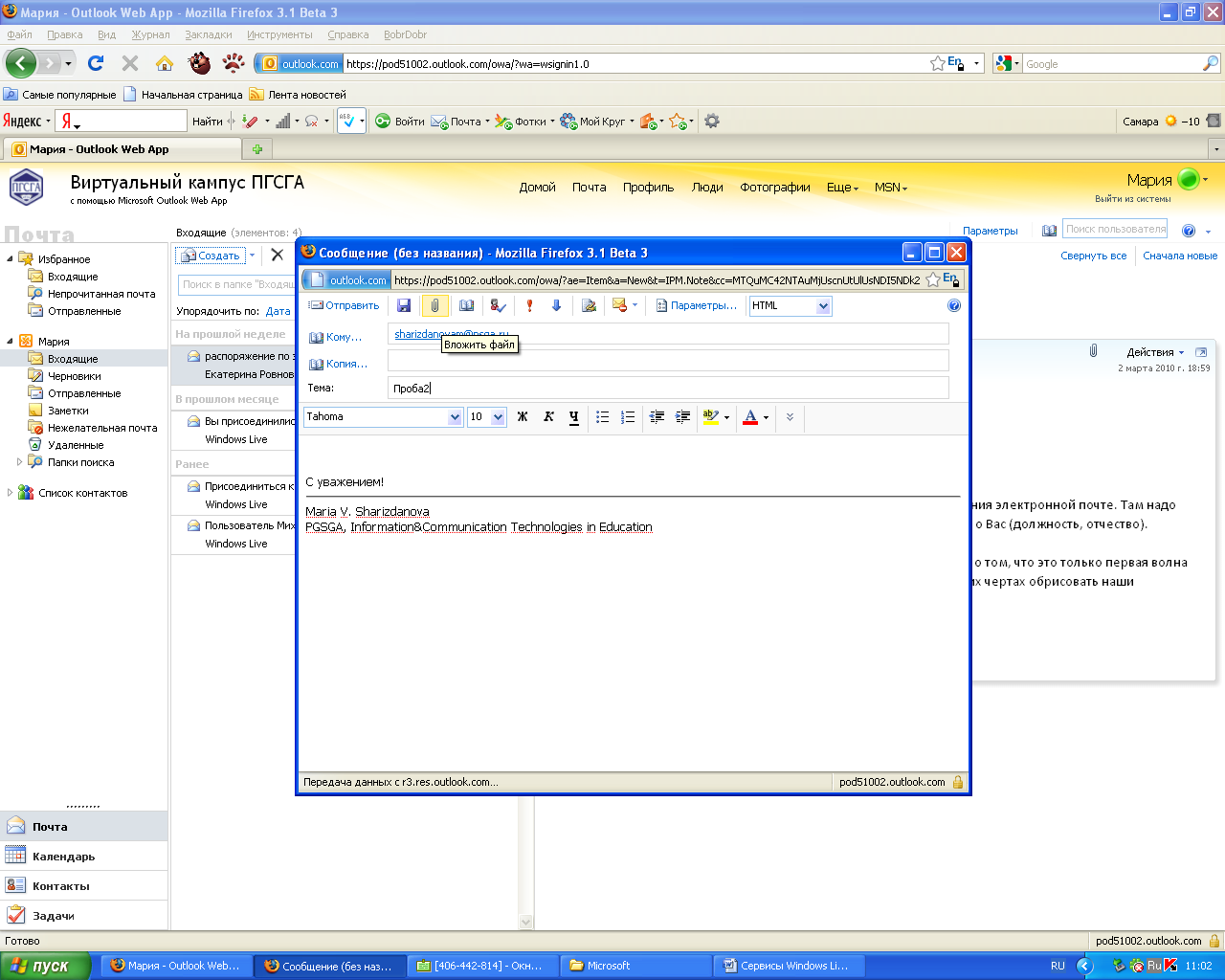Click the envelope permission icon in message toolbar
Image resolution: width=1225 pixels, height=980 pixels.
tap(620, 305)
